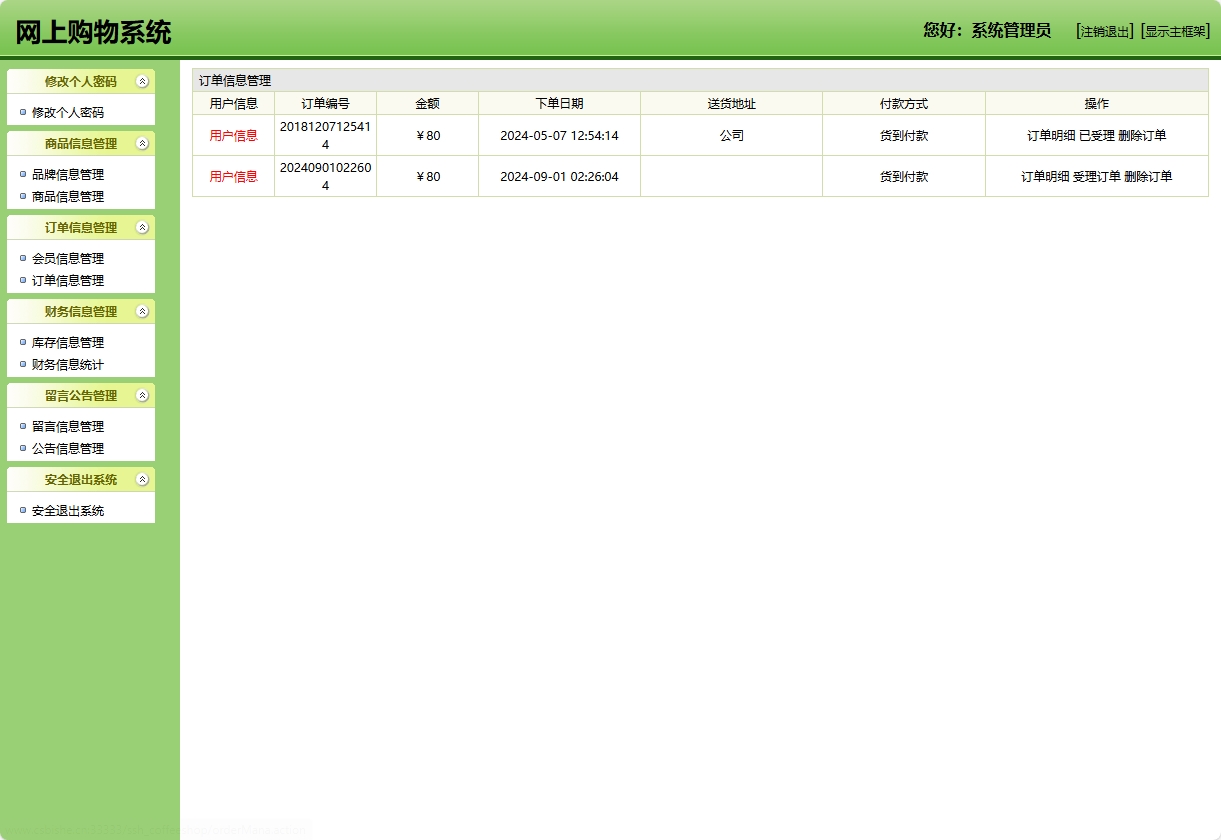Open 公告信息管理 page
This screenshot has height=840, width=1221.
point(68,449)
